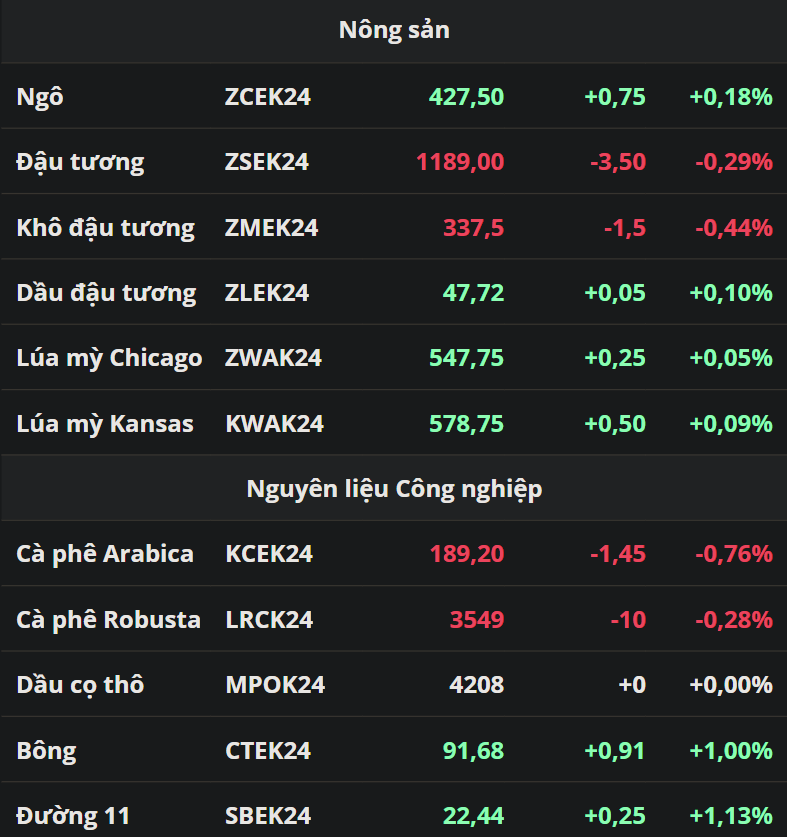
Task: Click the Nguyên liệu Công nghiệp section header
Action: click(x=394, y=488)
